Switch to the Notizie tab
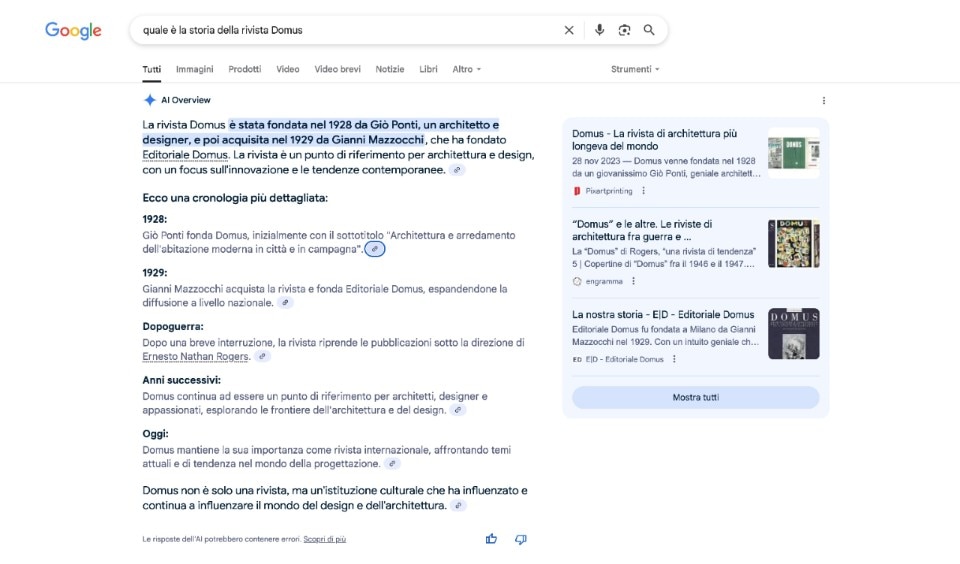 pos(390,69)
